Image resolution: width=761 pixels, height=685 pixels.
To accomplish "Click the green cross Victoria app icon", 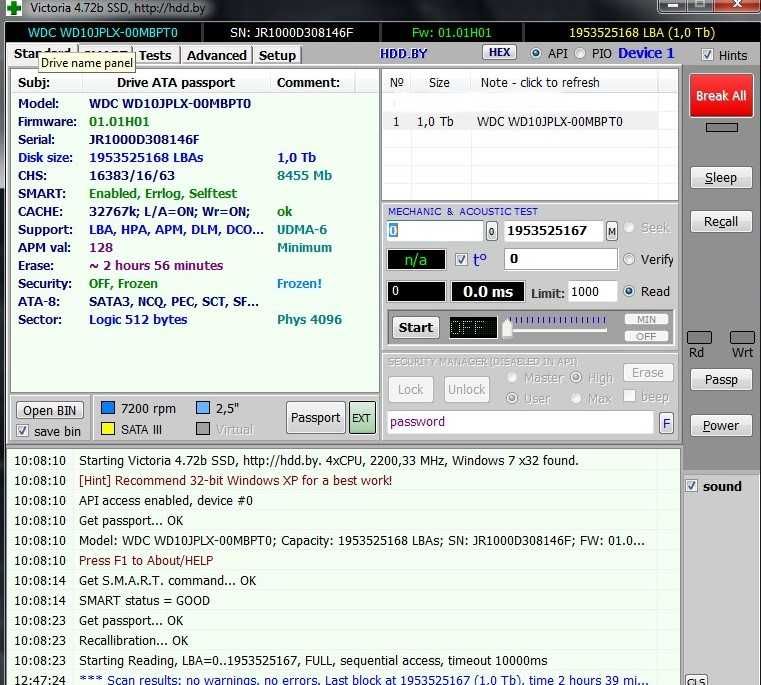I will (14, 8).
